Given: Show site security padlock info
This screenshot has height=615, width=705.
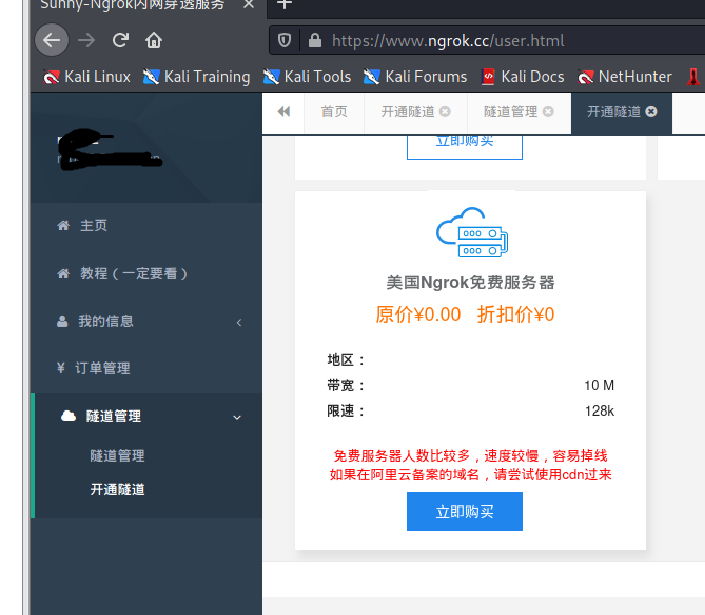Looking at the screenshot, I should point(315,40).
